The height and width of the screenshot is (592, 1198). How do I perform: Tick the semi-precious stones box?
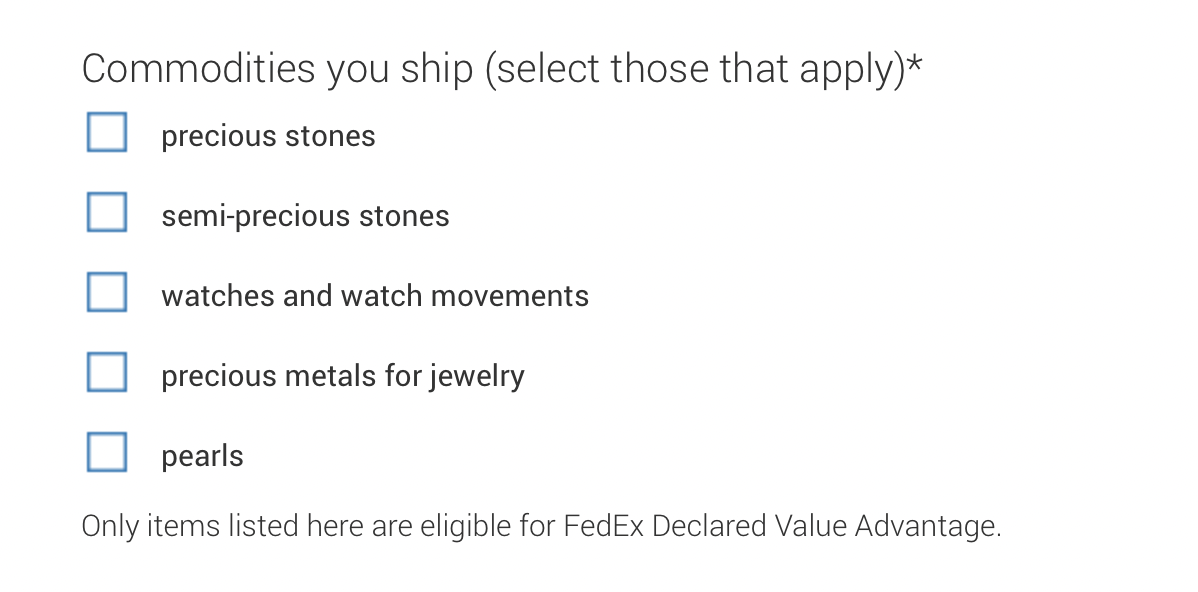[x=107, y=213]
